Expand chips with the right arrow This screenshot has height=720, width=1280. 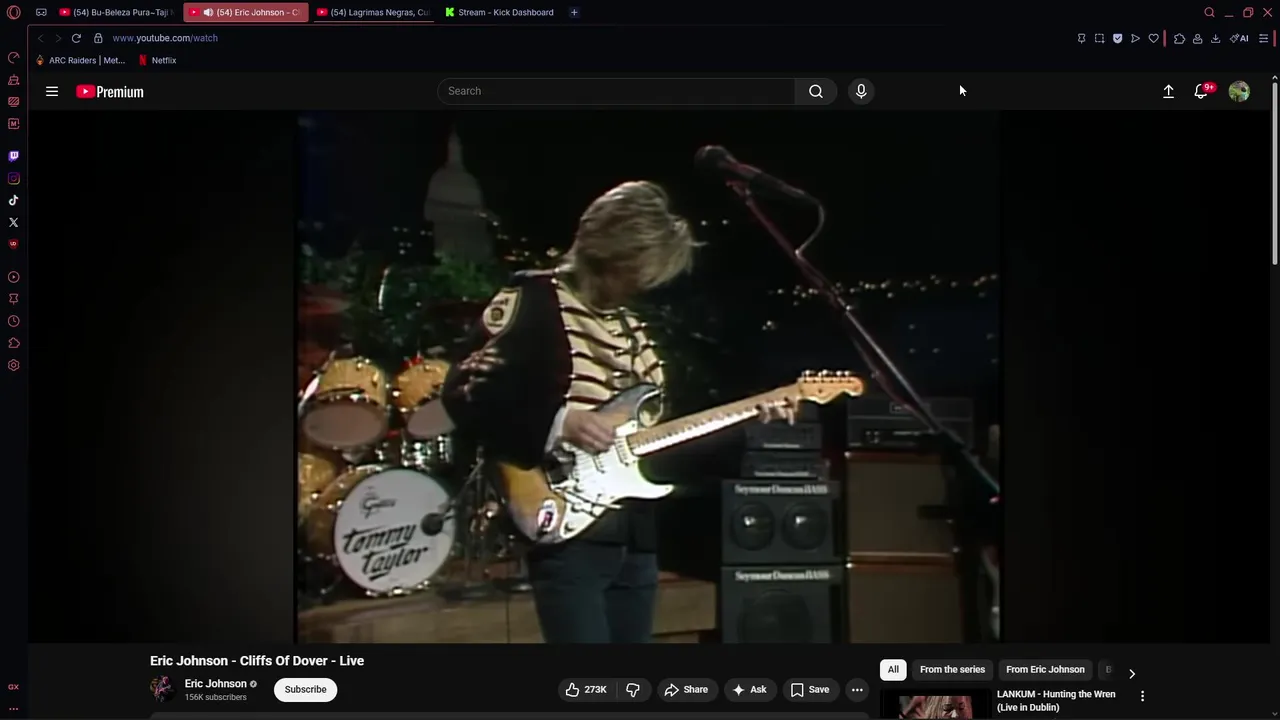(1132, 673)
